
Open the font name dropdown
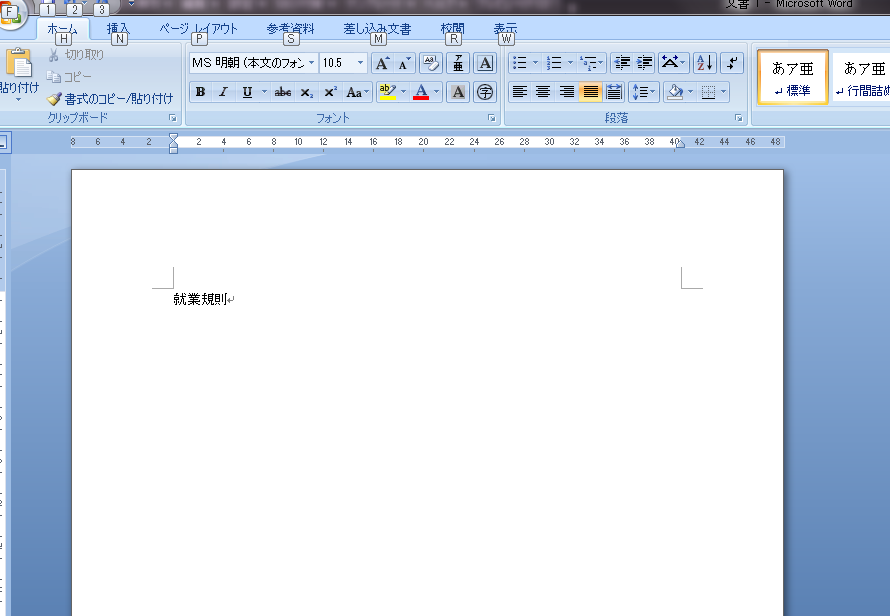pos(311,63)
